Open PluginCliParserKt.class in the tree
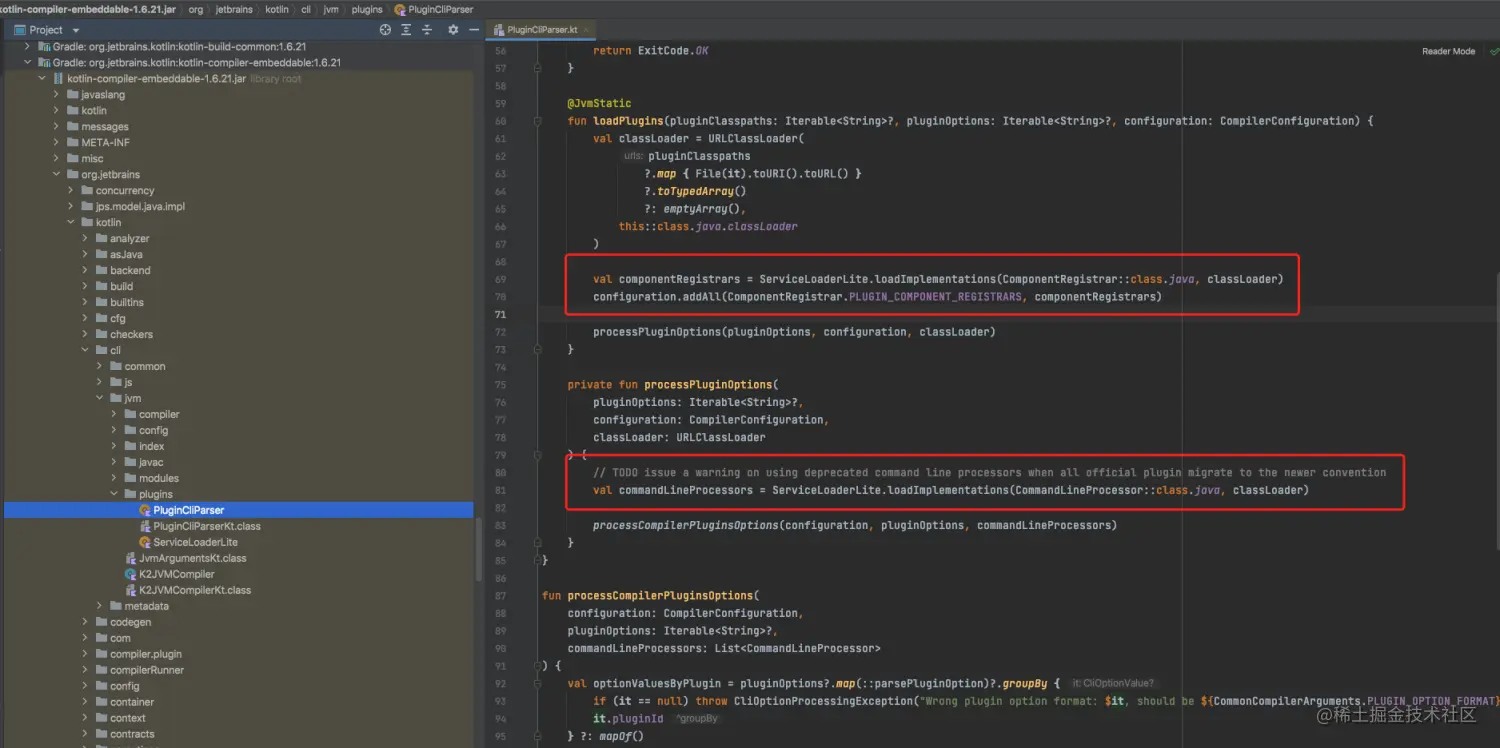The image size is (1500, 748). click(x=207, y=526)
